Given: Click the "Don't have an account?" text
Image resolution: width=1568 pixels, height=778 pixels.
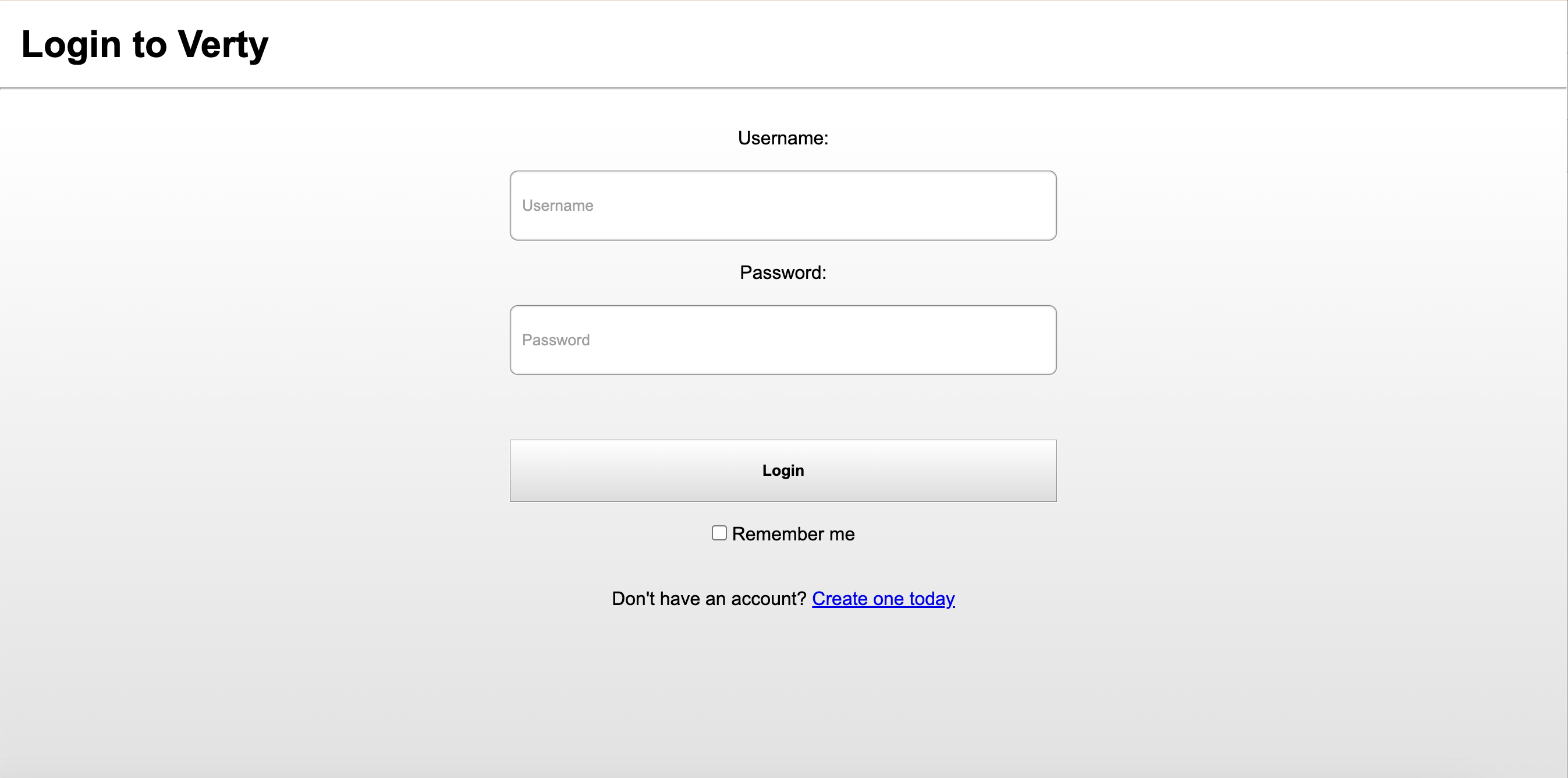Looking at the screenshot, I should 708,599.
